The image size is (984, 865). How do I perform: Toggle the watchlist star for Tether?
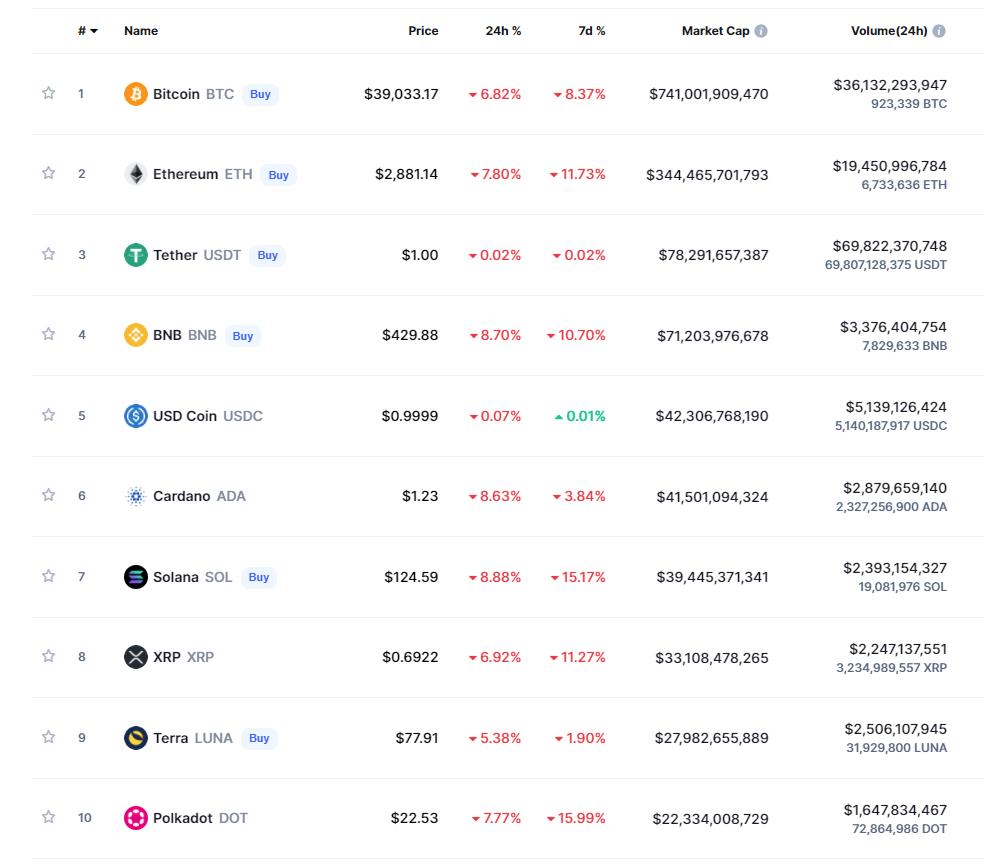coord(48,254)
